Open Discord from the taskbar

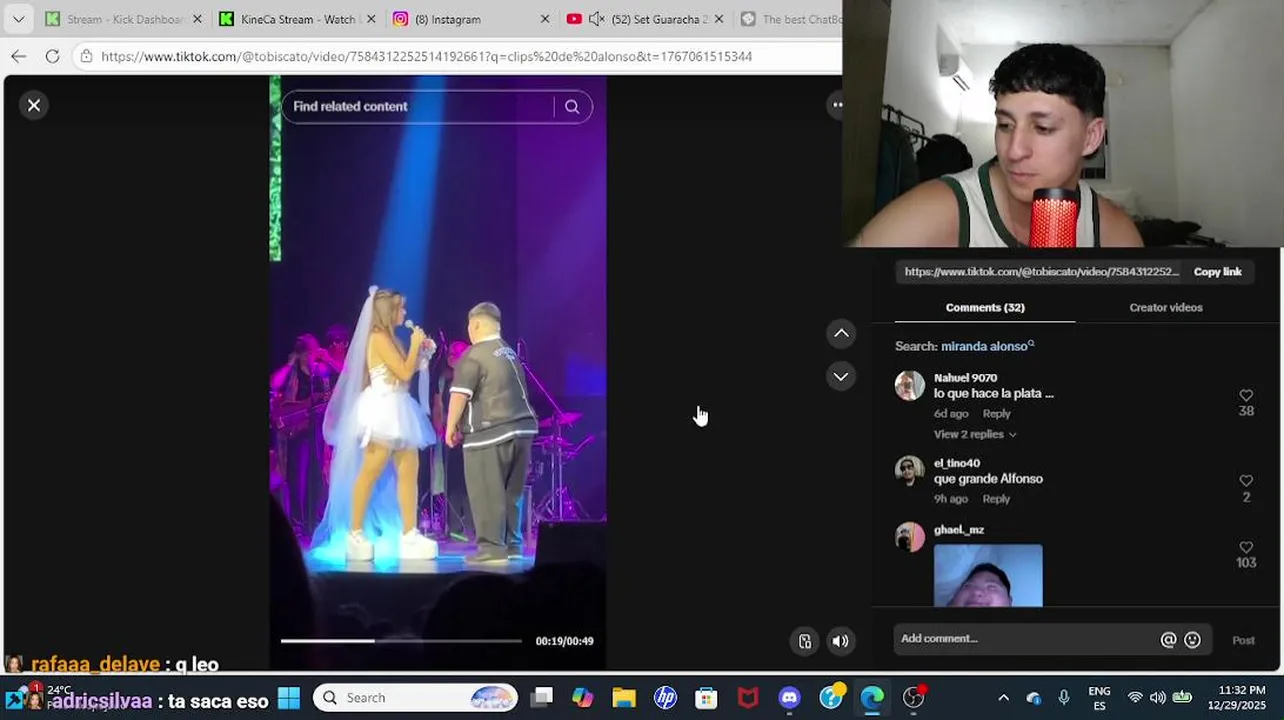point(789,698)
